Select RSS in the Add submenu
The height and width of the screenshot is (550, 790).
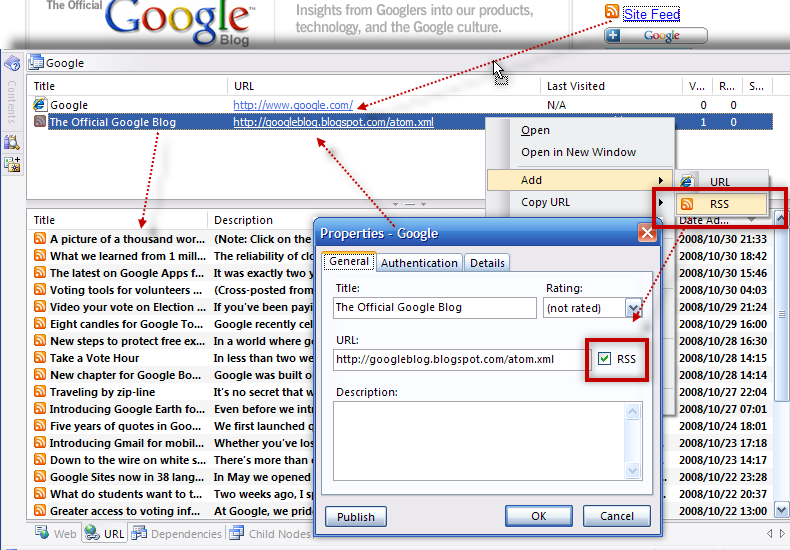[721, 203]
